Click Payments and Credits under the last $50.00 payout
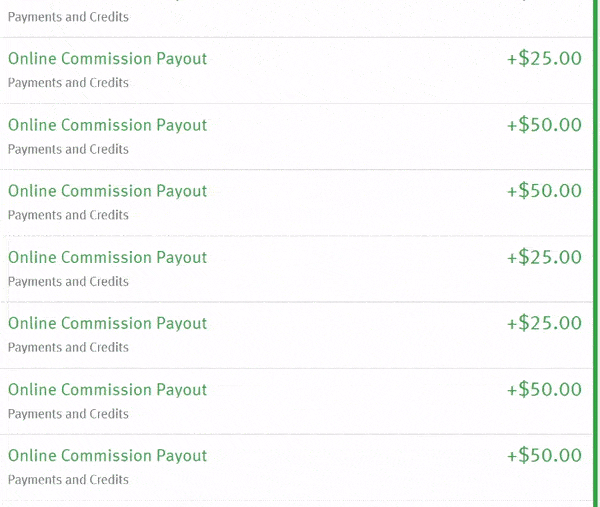Screen dimensions: 600x507 68,480
